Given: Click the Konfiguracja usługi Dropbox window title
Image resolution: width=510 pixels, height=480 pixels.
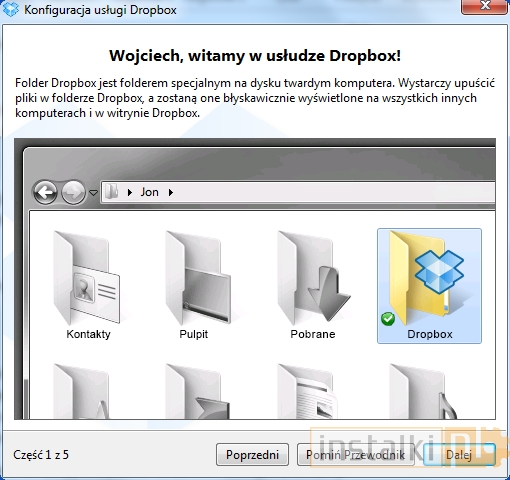Looking at the screenshot, I should [x=100, y=10].
